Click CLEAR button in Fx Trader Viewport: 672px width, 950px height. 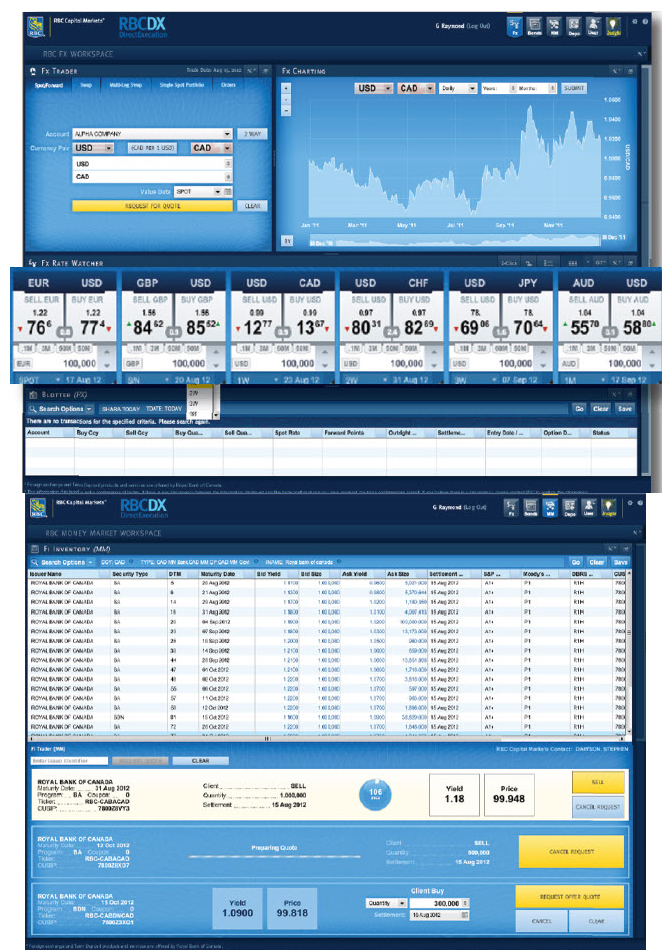253,206
